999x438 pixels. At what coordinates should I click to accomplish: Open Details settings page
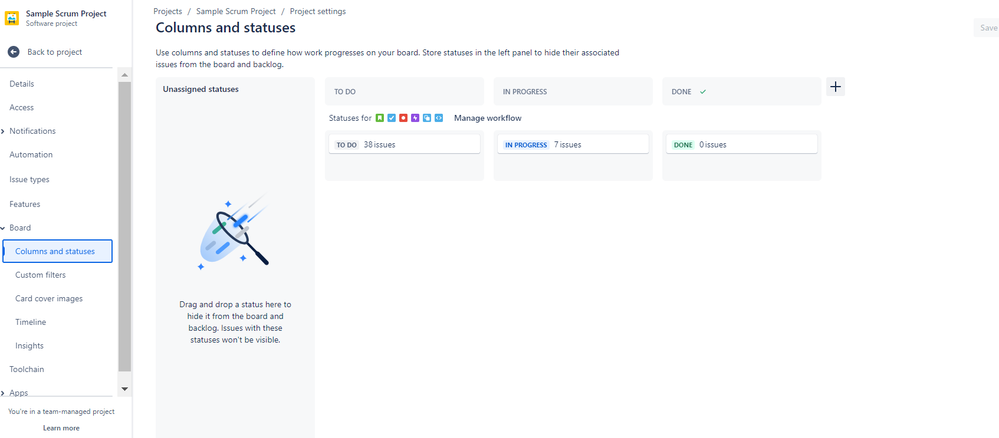22,84
